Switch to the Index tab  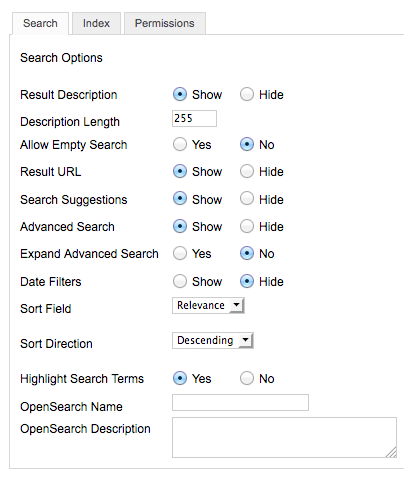96,23
